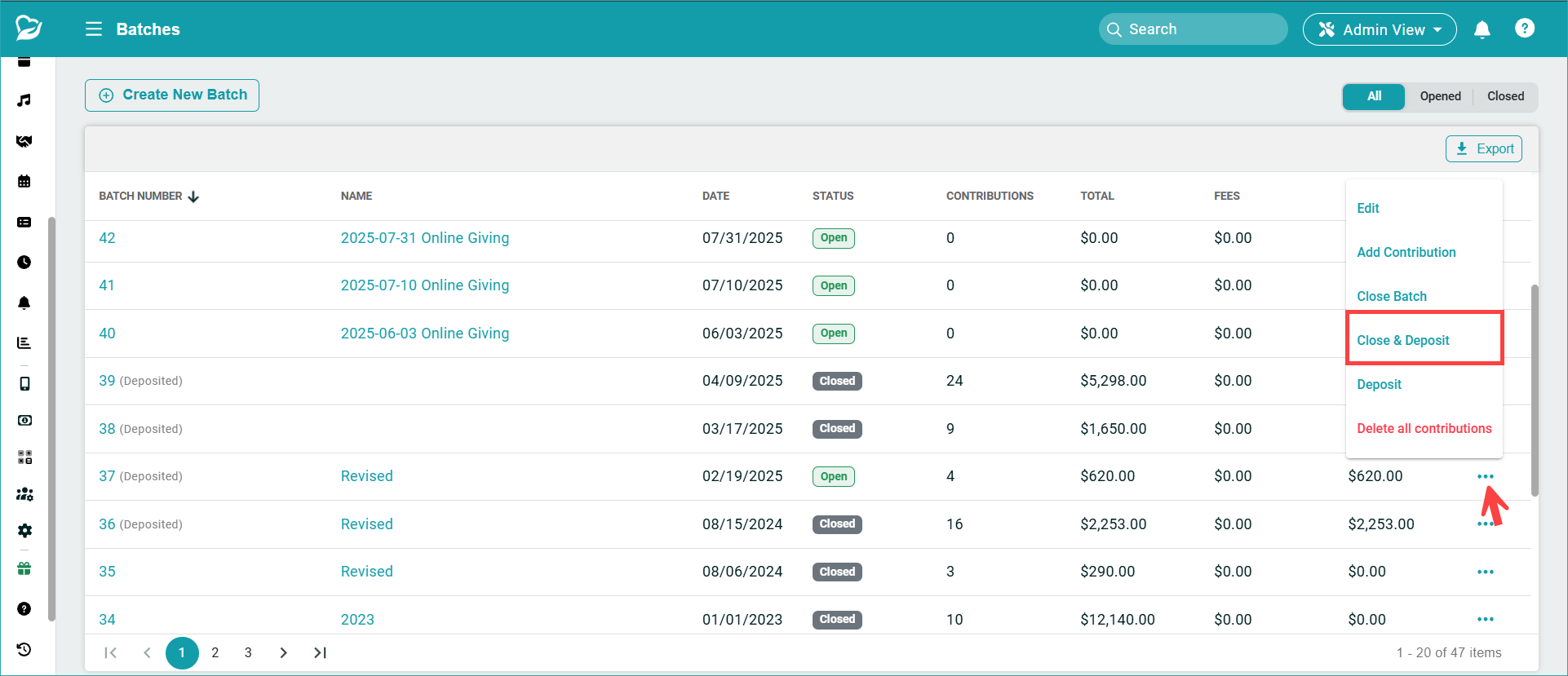Open the history icon in sidebar
The height and width of the screenshot is (676, 1568).
pyautogui.click(x=24, y=649)
